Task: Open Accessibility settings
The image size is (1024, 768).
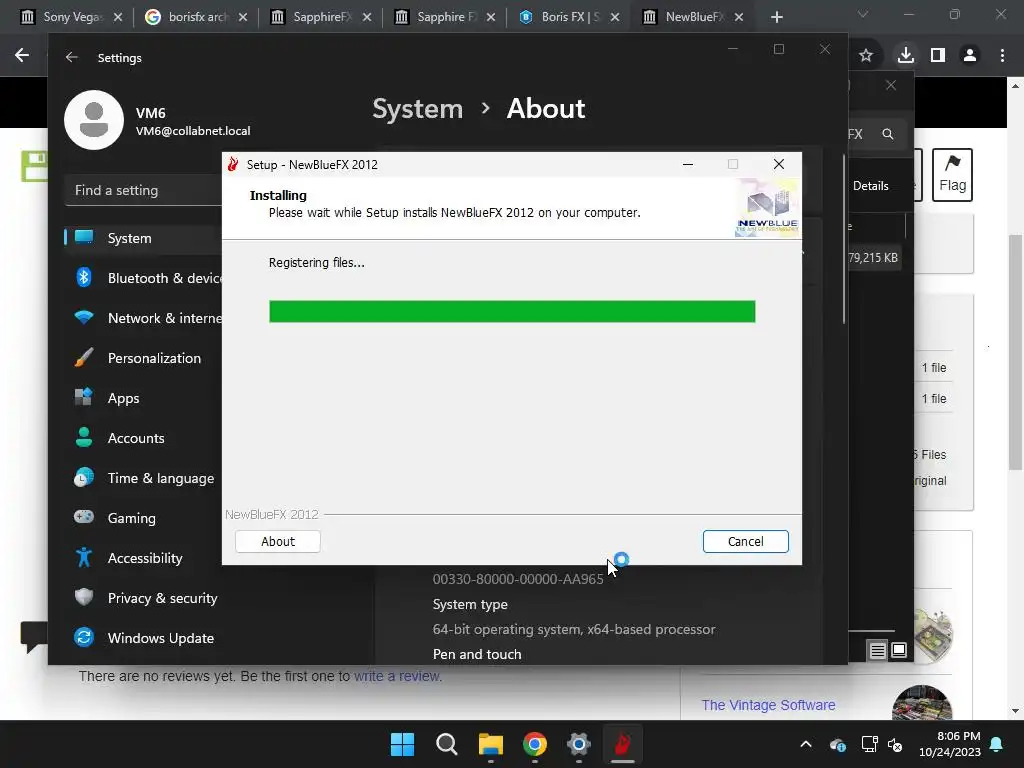Action: (x=144, y=558)
